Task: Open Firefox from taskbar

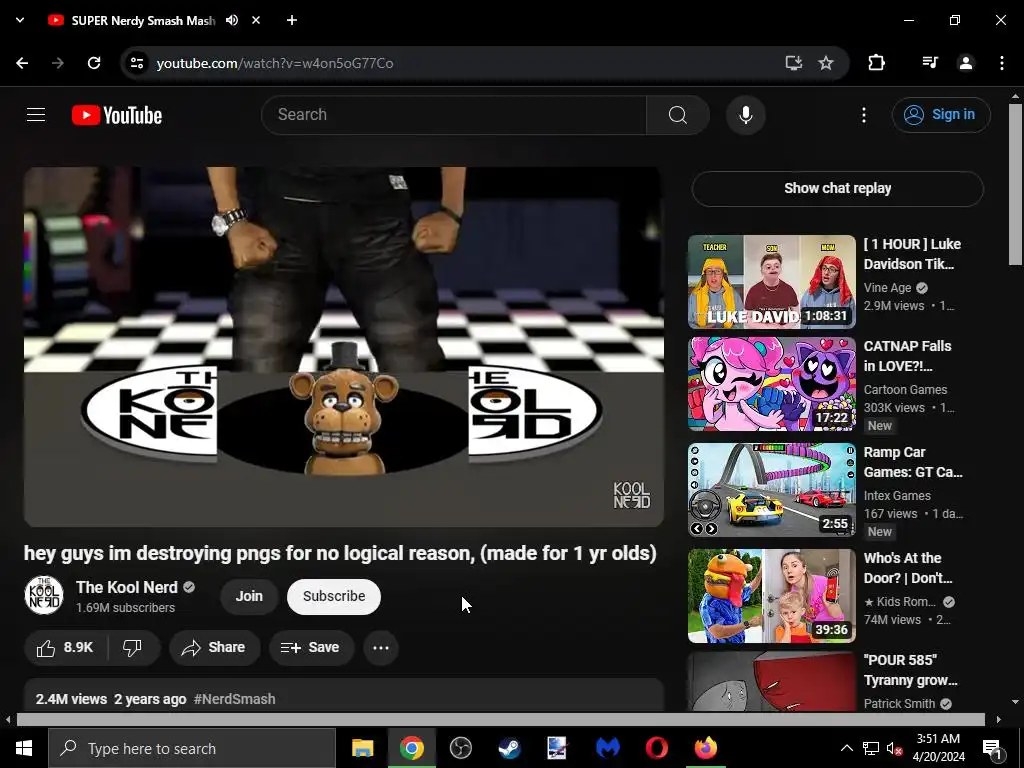Action: click(705, 748)
